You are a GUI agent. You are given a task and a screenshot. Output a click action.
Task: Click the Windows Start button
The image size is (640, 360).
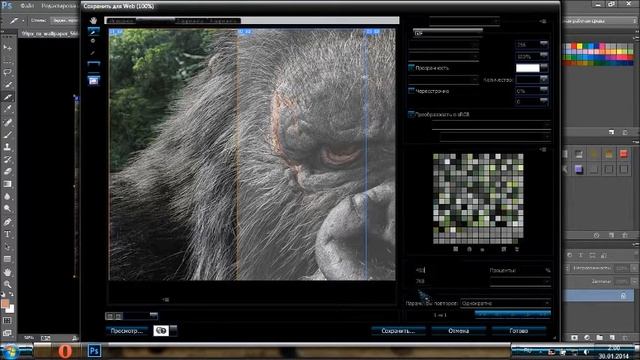(11, 351)
